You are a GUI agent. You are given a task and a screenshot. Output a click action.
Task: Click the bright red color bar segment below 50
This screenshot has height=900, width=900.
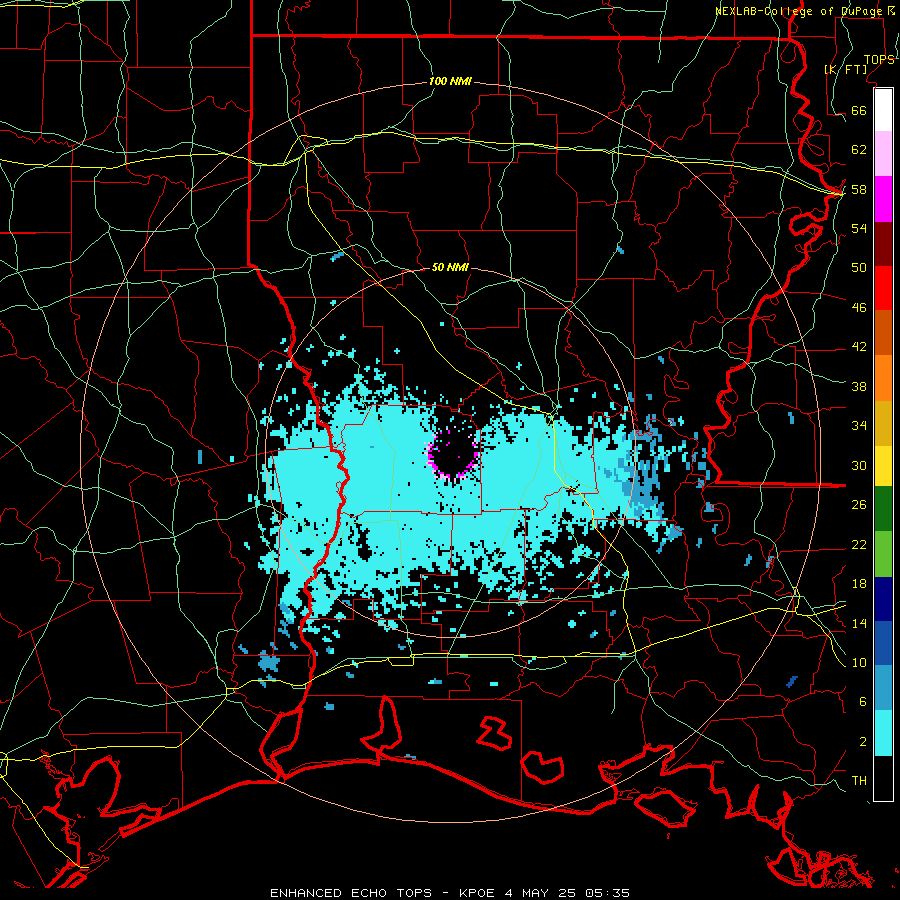tap(883, 288)
